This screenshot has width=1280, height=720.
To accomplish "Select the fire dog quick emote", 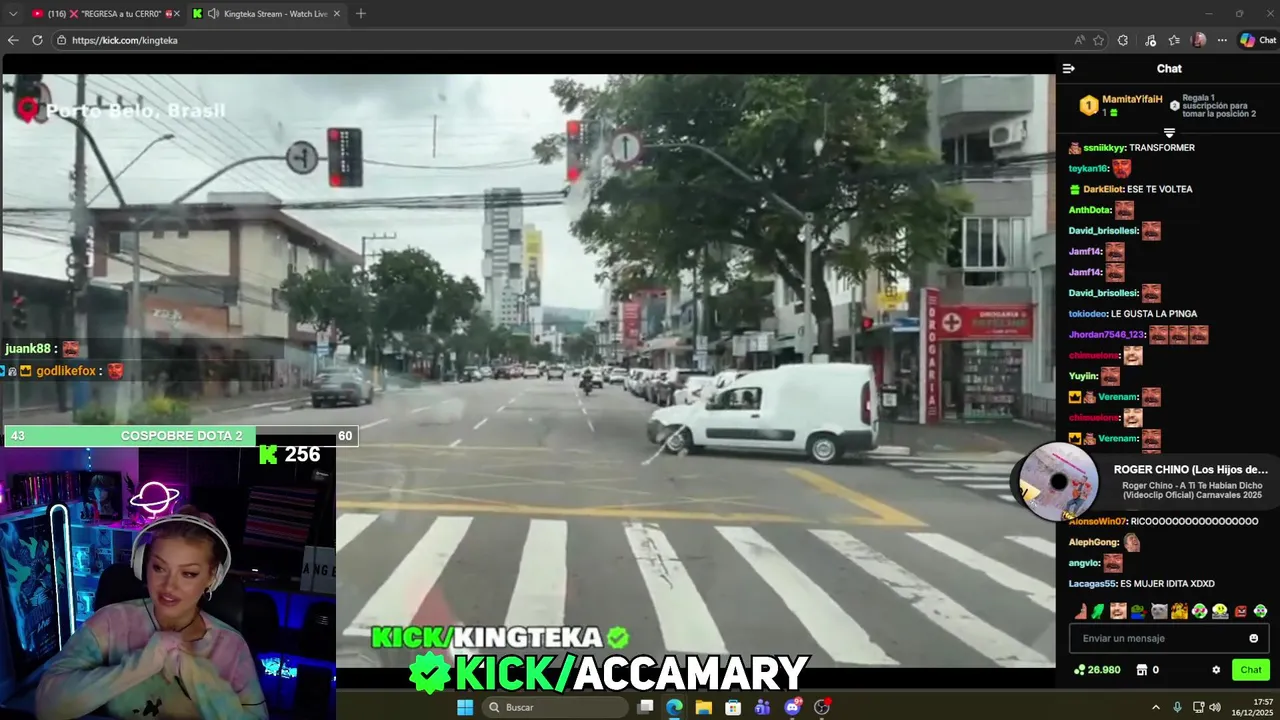I will (x=1179, y=611).
